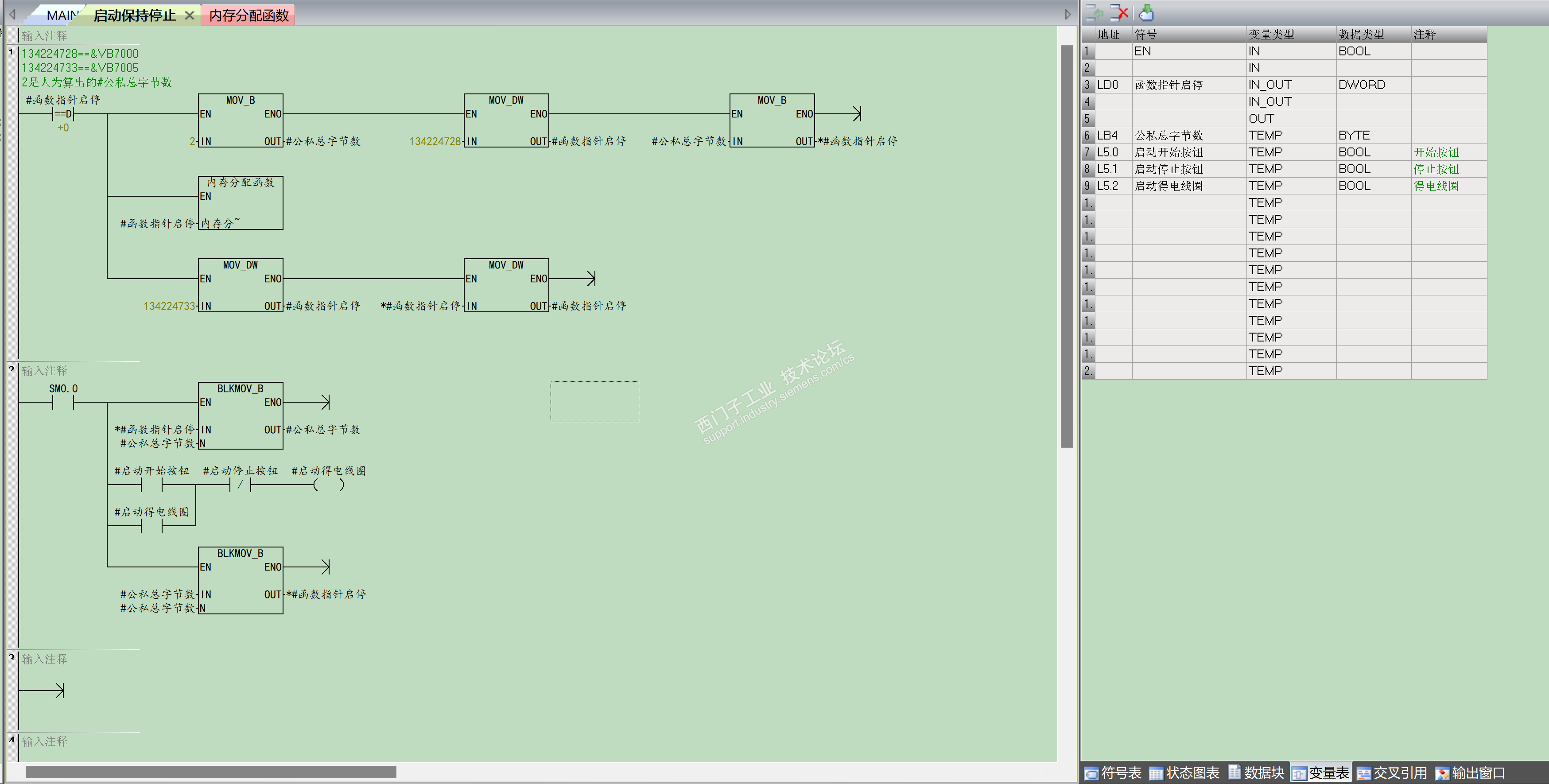This screenshot has width=1549, height=784.
Task: Click the delete row icon with red X
Action: 1119,12
